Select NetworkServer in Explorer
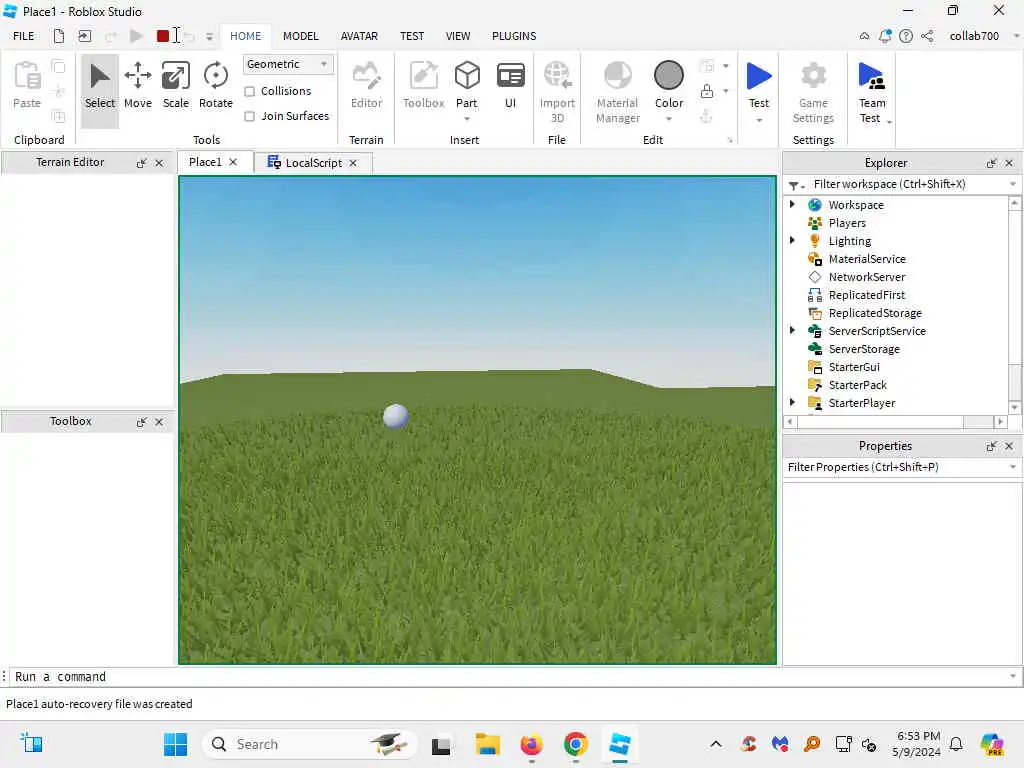This screenshot has width=1024, height=768. (867, 277)
